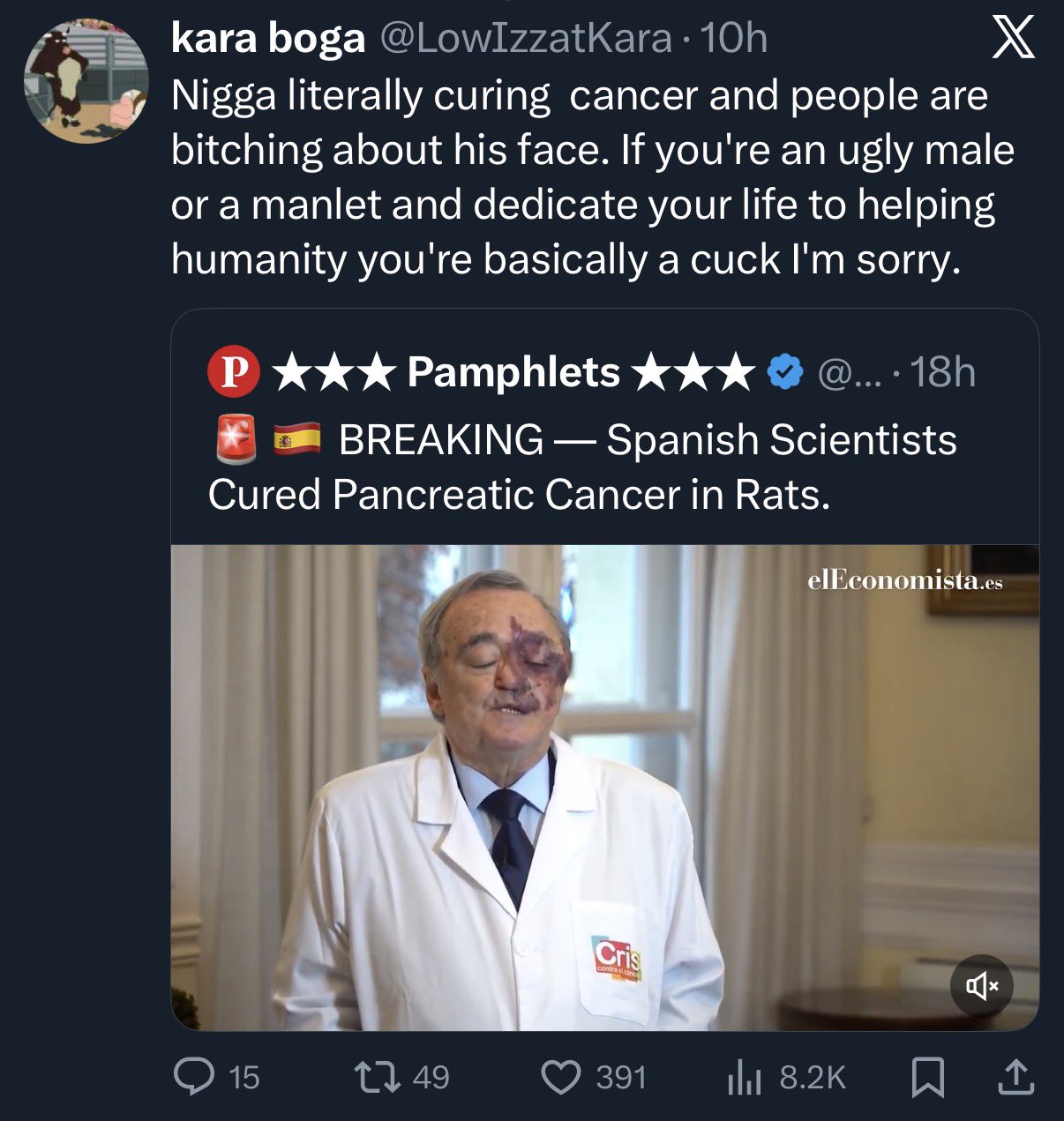The width and height of the screenshot is (1064, 1121).
Task: Open the Pamphlets account name
Action: click(x=513, y=372)
